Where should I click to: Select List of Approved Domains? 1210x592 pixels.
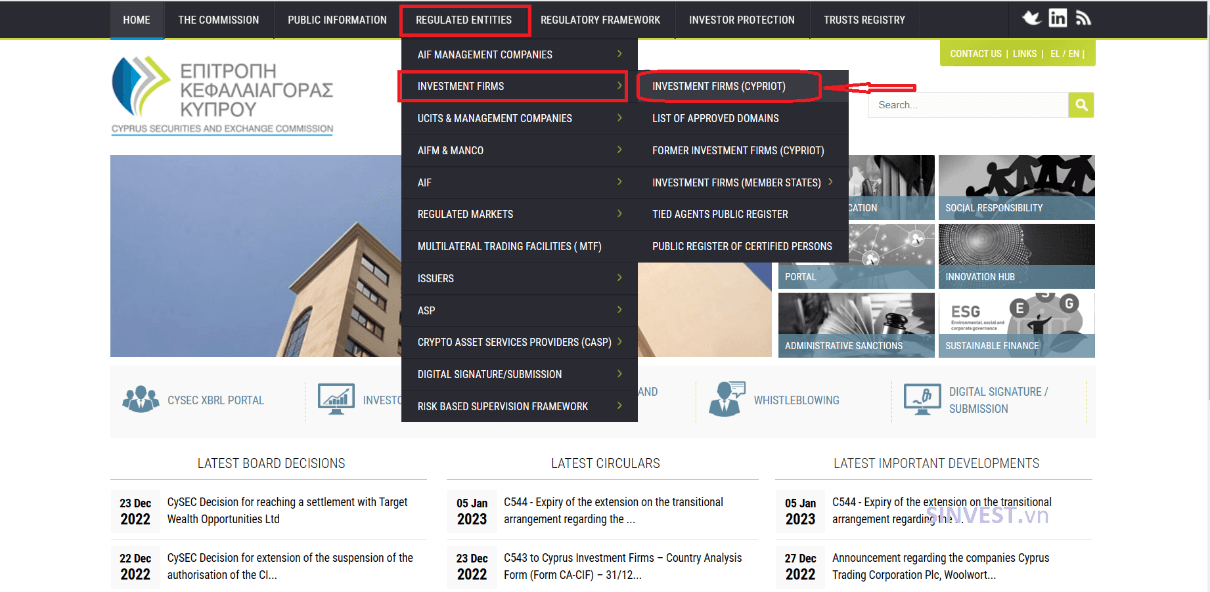pos(743,118)
